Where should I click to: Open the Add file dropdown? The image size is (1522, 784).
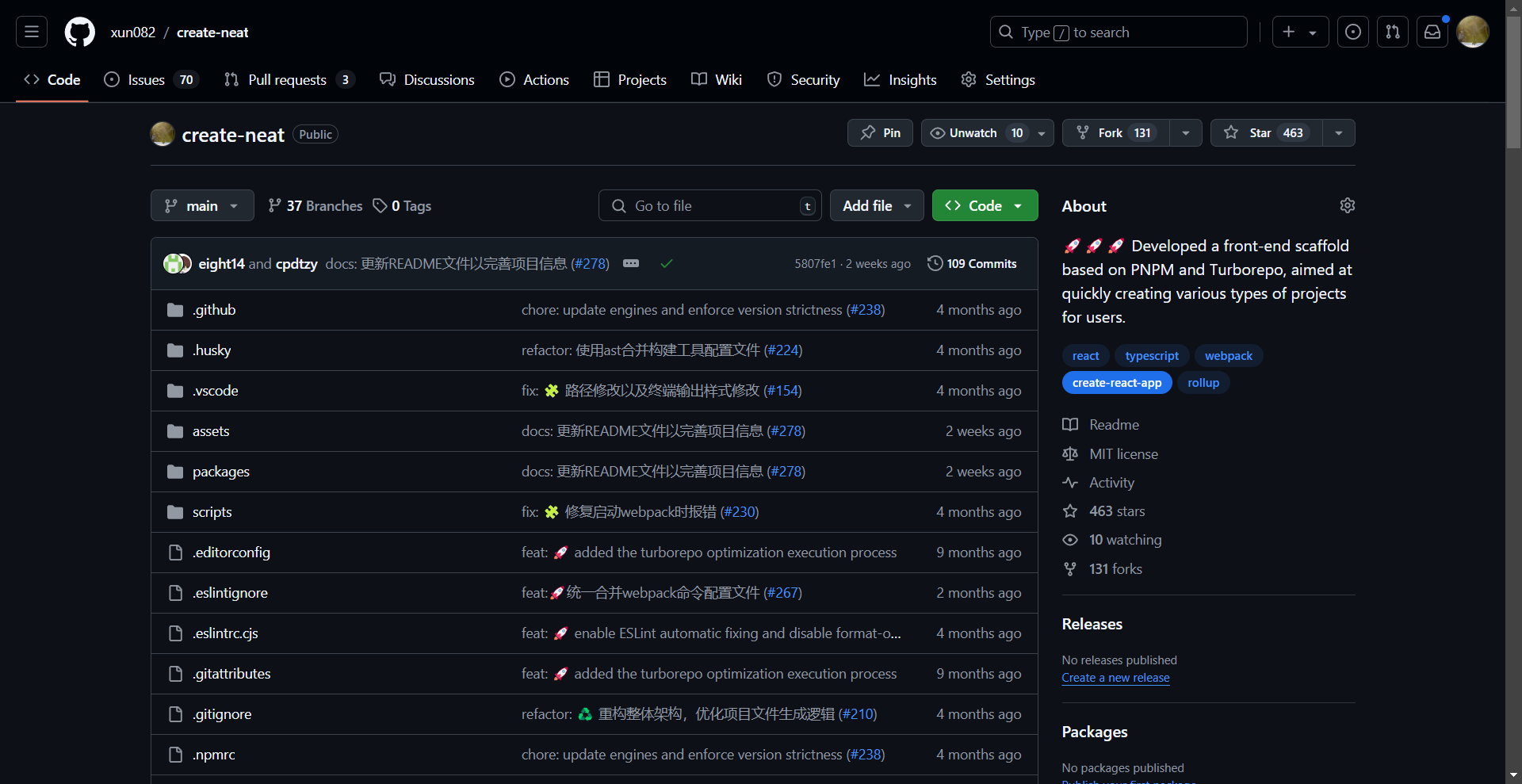pos(877,205)
